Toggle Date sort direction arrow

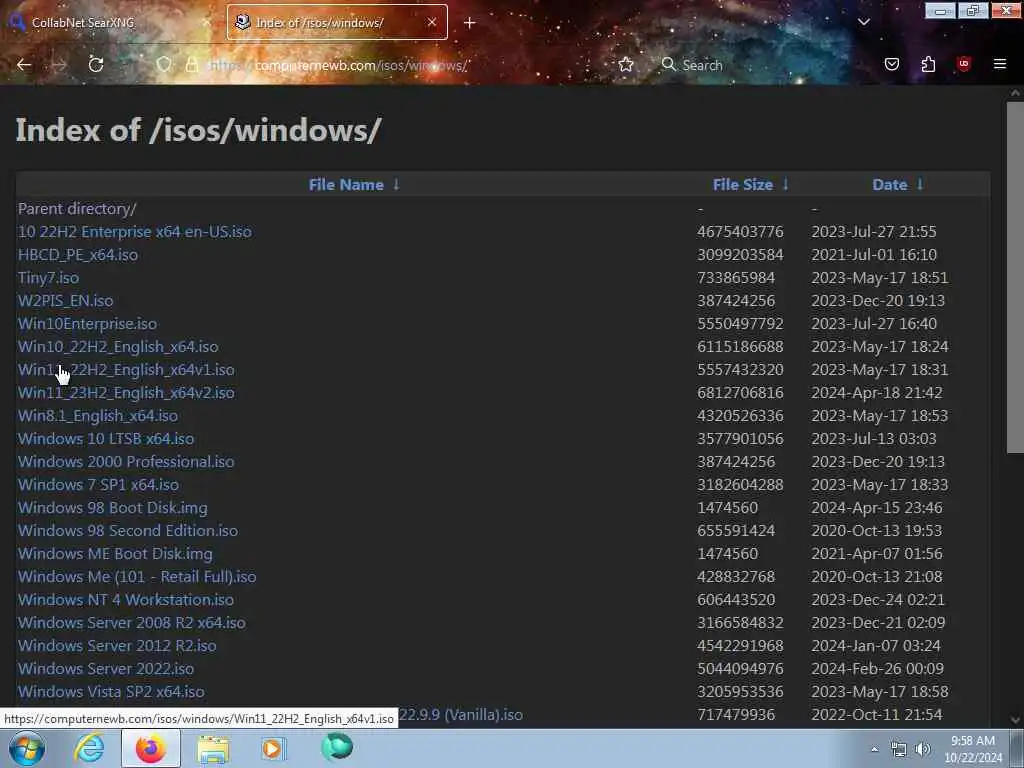click(920, 185)
